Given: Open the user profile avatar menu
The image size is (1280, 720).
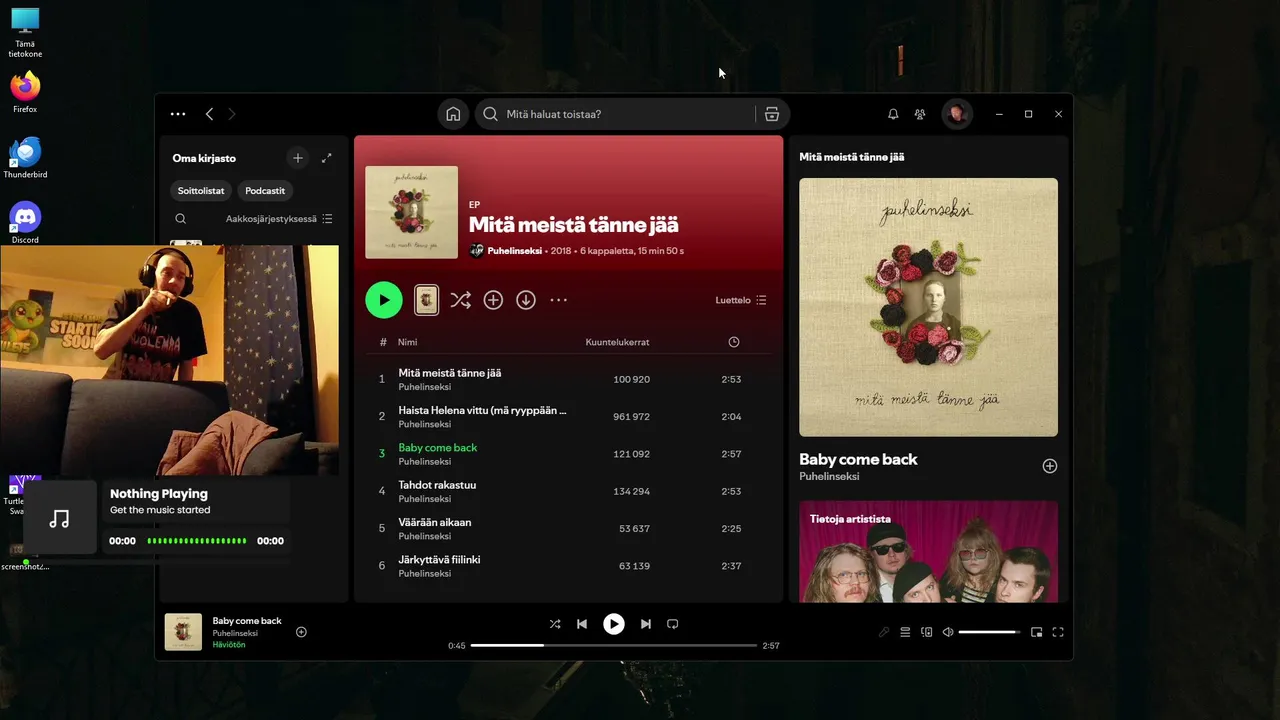Looking at the screenshot, I should [x=957, y=114].
